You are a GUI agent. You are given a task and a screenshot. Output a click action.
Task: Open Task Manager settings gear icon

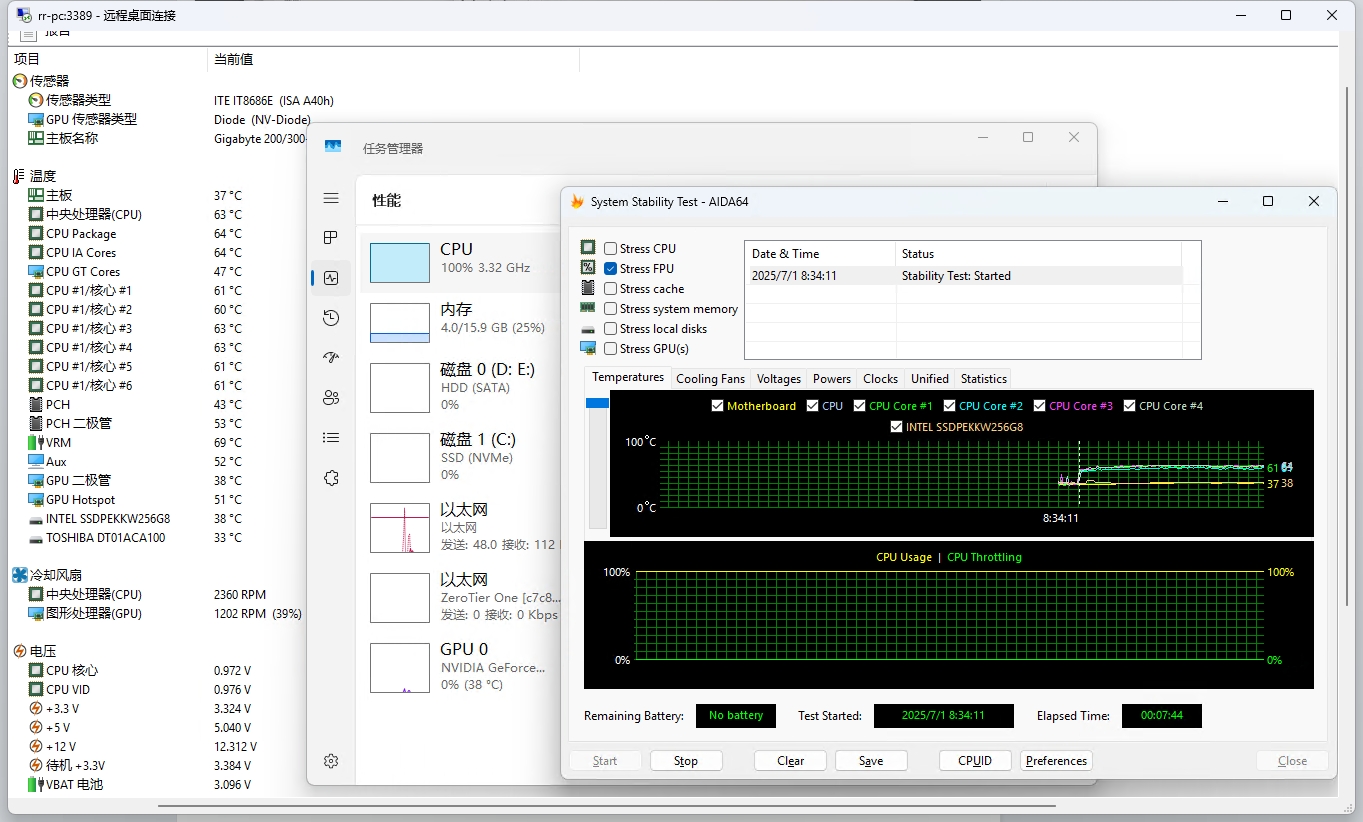(331, 761)
